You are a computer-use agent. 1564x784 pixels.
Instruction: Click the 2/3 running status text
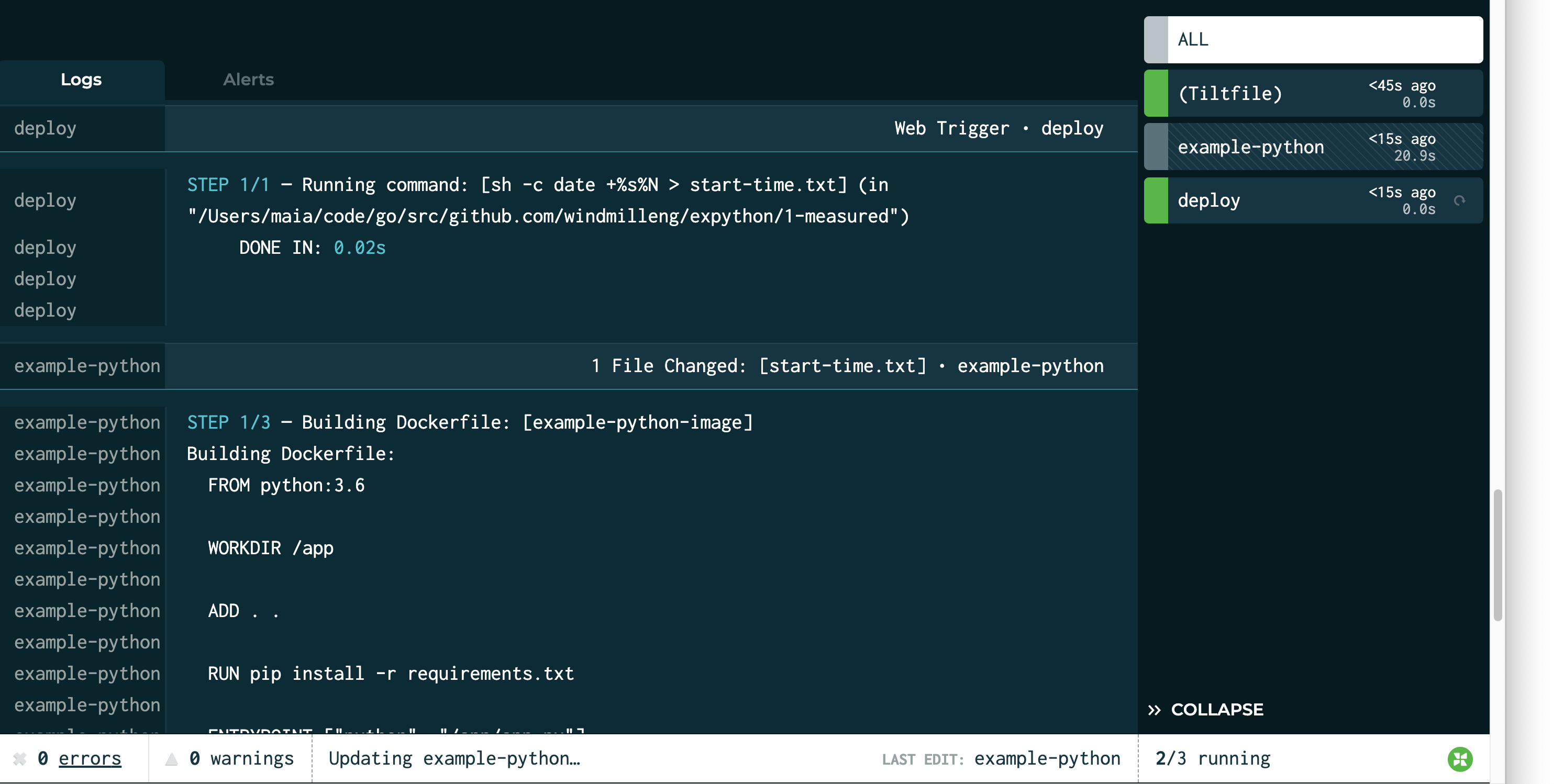tap(1213, 758)
